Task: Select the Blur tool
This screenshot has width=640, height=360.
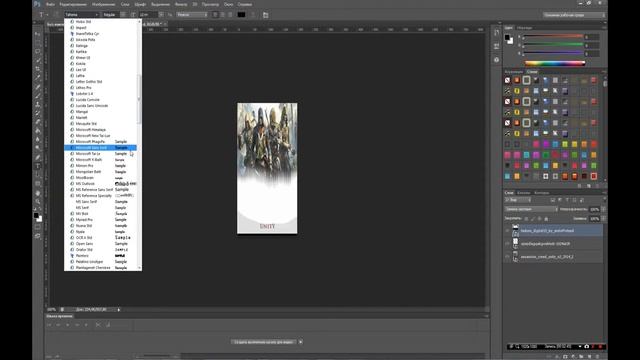Action: tap(38, 140)
